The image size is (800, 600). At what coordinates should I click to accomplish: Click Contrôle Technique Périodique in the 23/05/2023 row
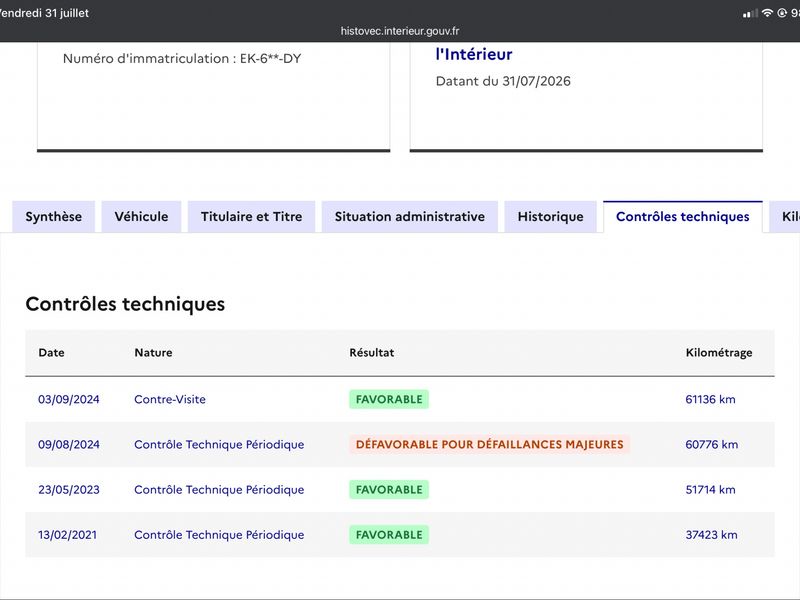tap(219, 490)
